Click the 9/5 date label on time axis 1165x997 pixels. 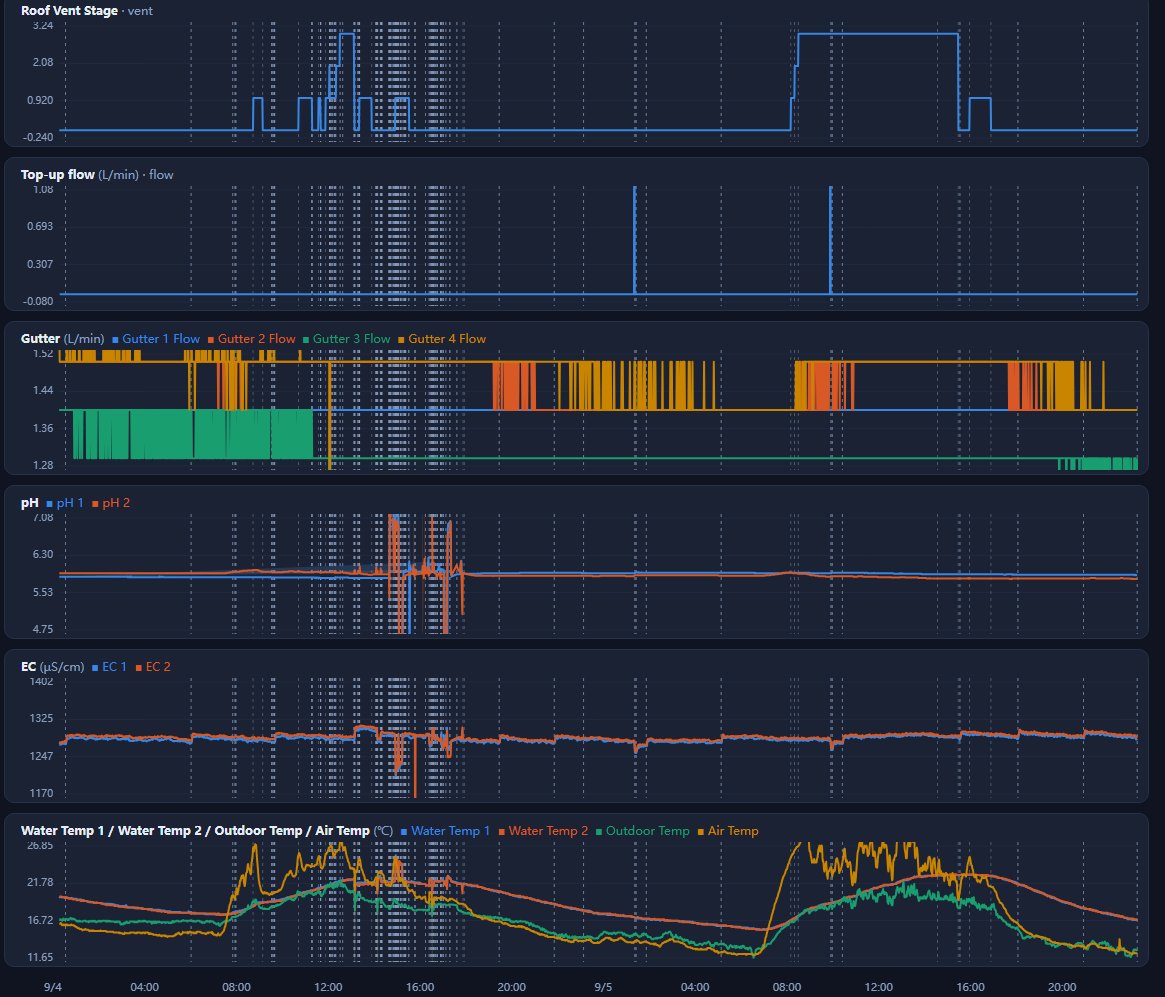click(x=603, y=987)
